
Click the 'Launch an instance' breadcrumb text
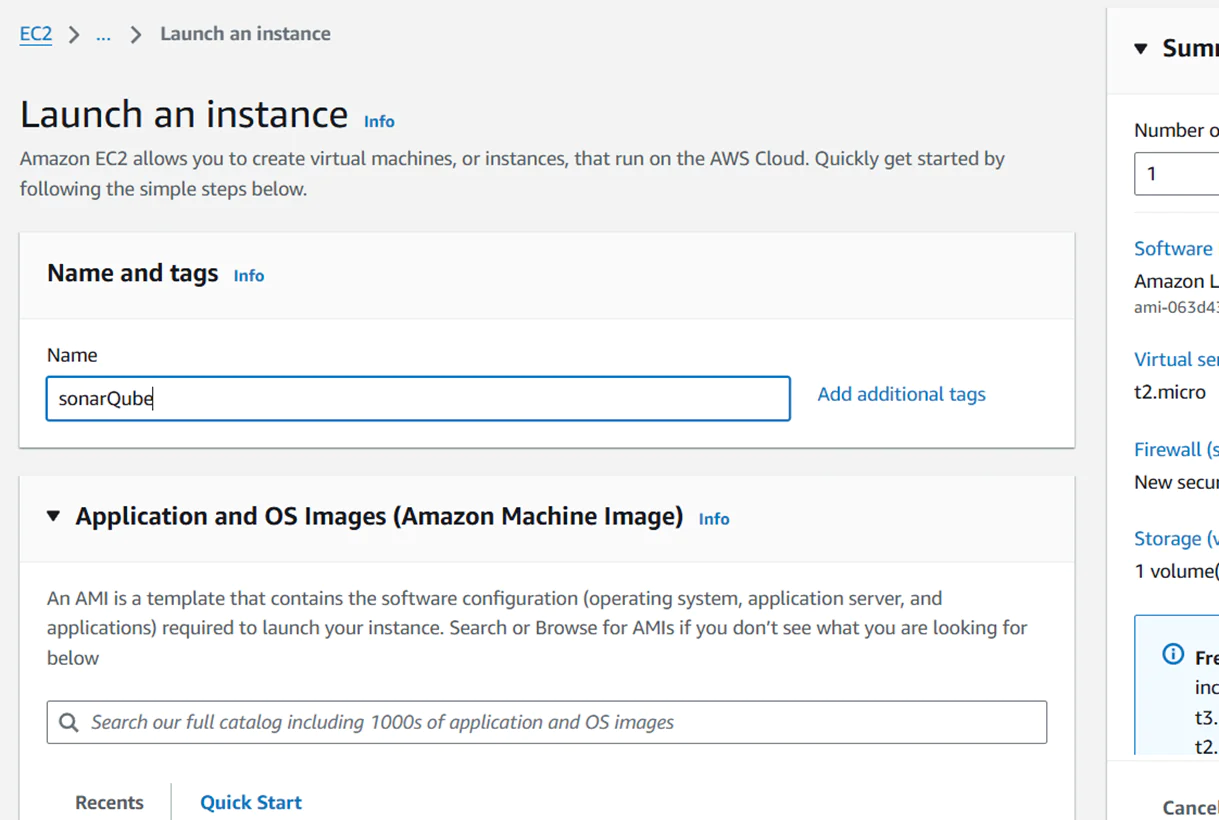245,34
